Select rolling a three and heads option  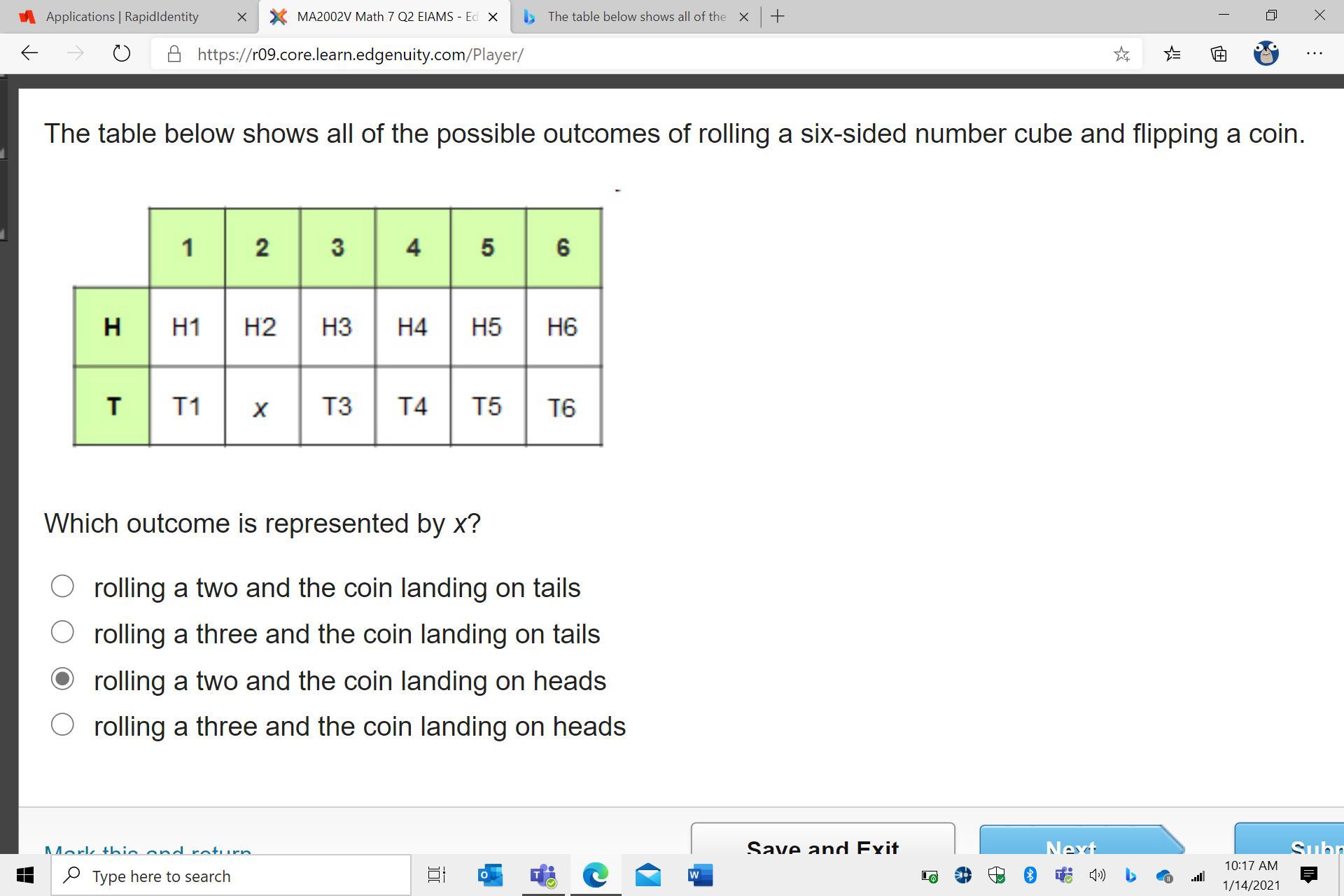[62, 725]
